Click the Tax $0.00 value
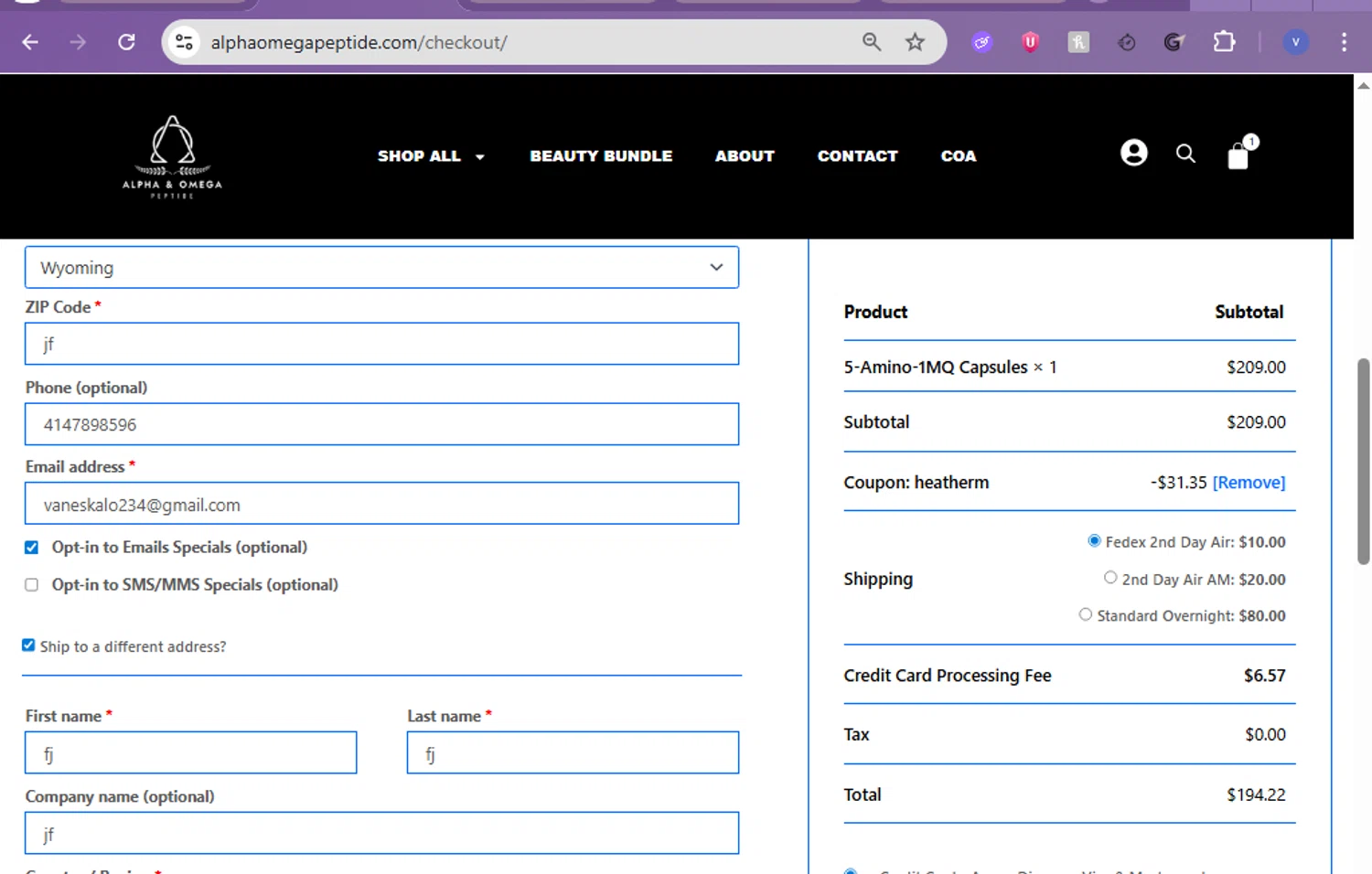Image resolution: width=1372 pixels, height=874 pixels. pos(1265,735)
